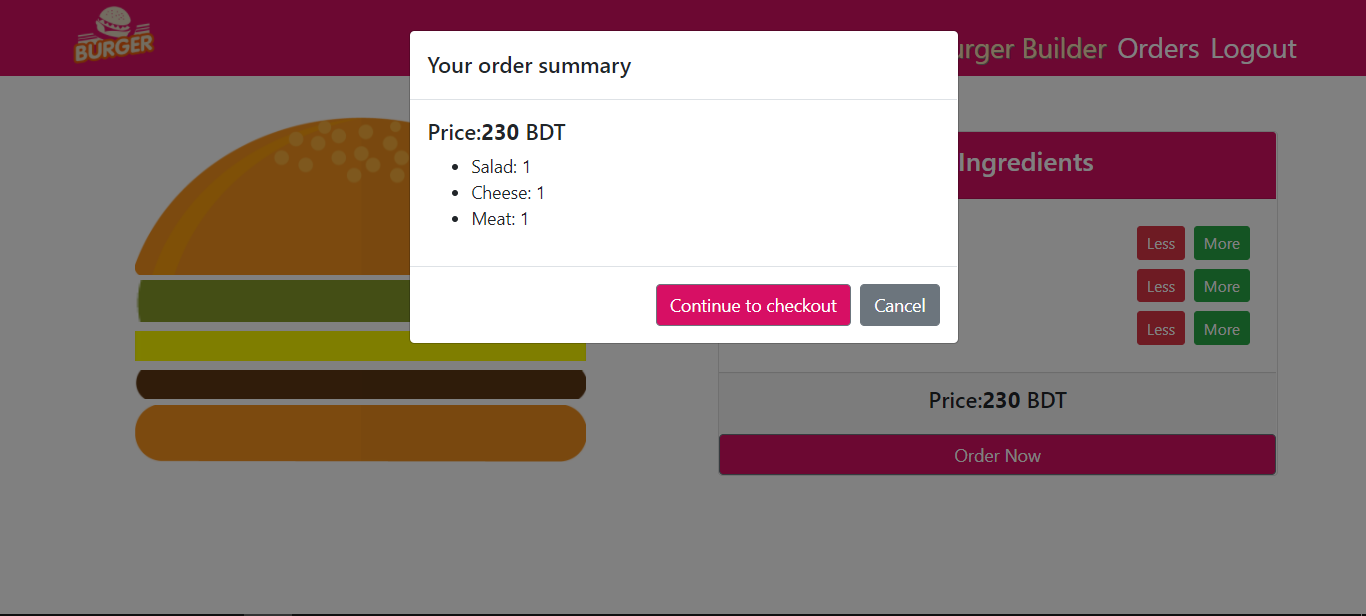Select the Cheese: 1 item in summary list

508,193
